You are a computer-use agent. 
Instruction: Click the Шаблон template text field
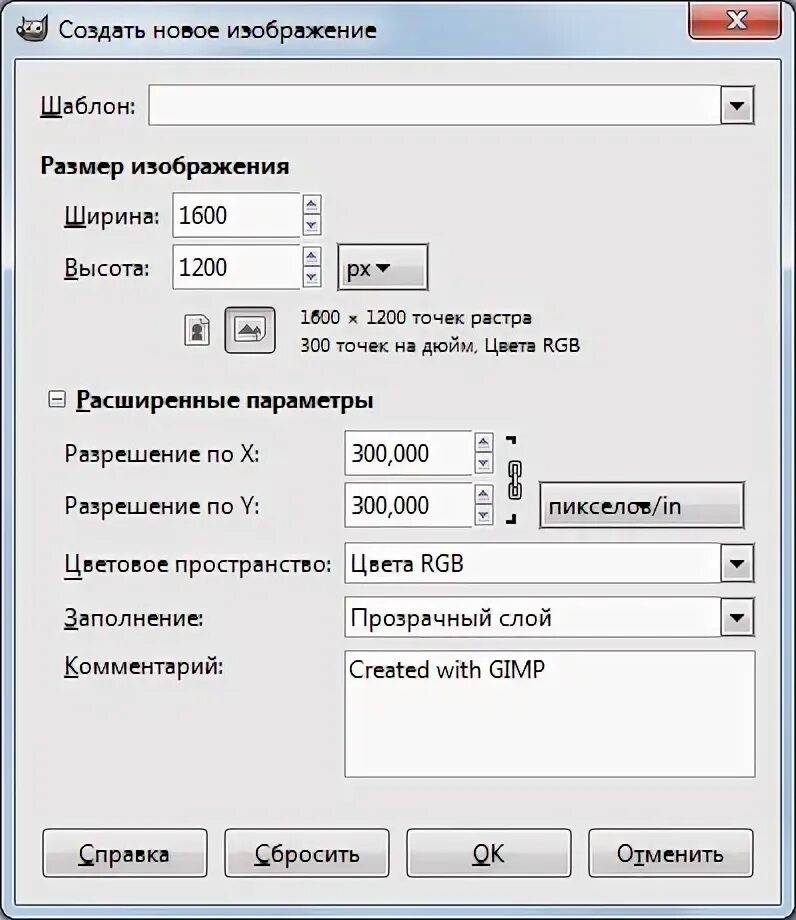pyautogui.click(x=435, y=106)
